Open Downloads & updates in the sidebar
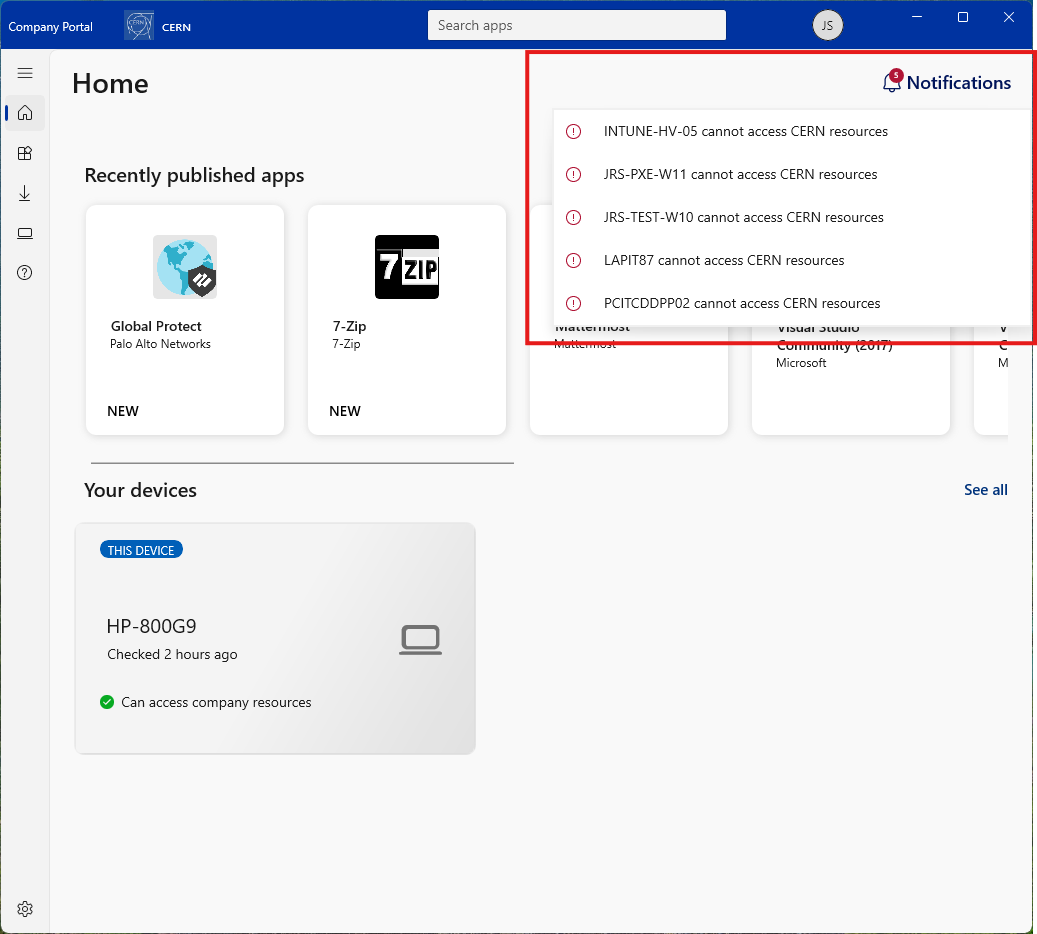Screen dimensions: 1037x934 (25, 193)
